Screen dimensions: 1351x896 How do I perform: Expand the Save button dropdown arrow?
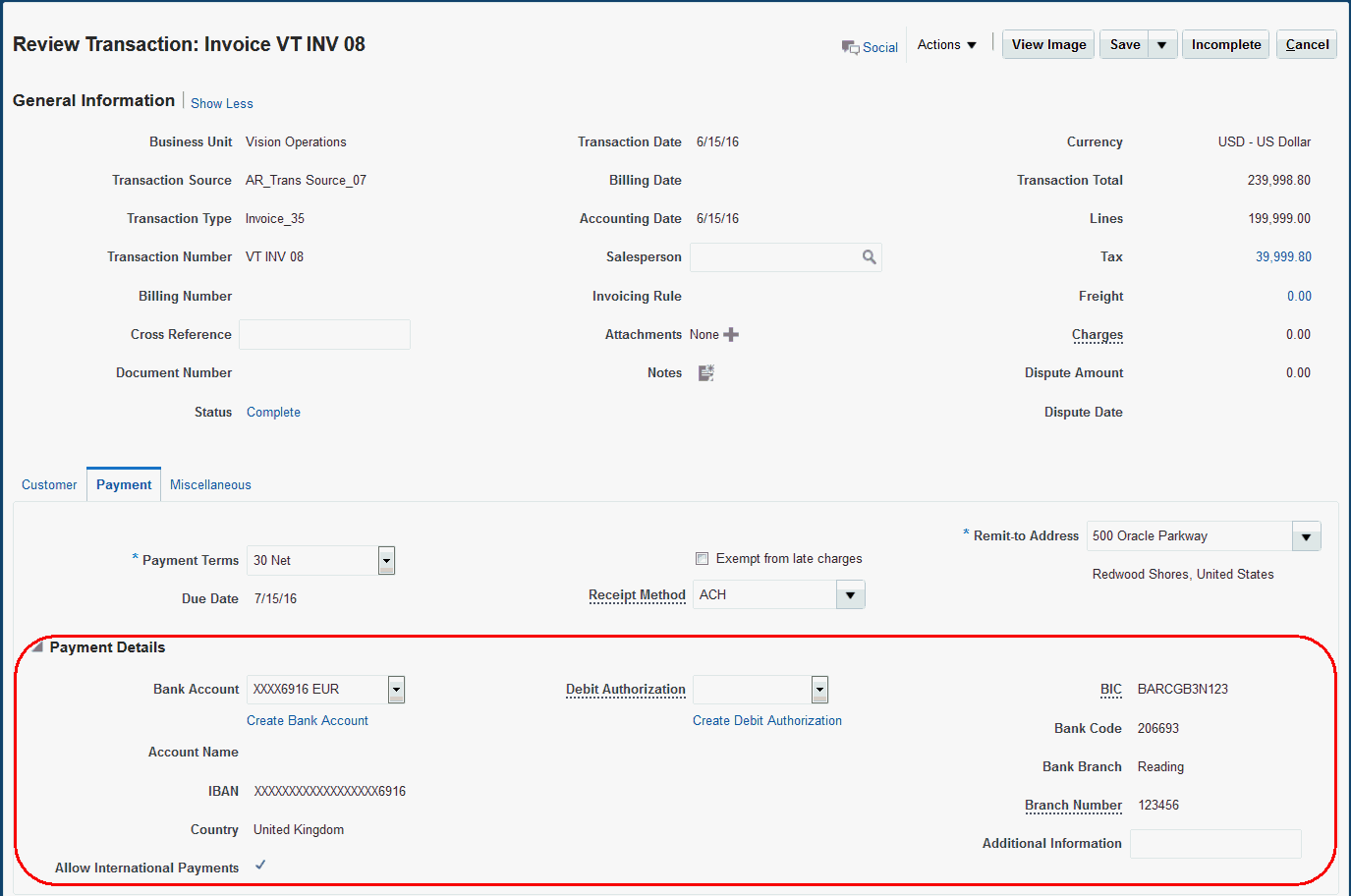pos(1162,45)
